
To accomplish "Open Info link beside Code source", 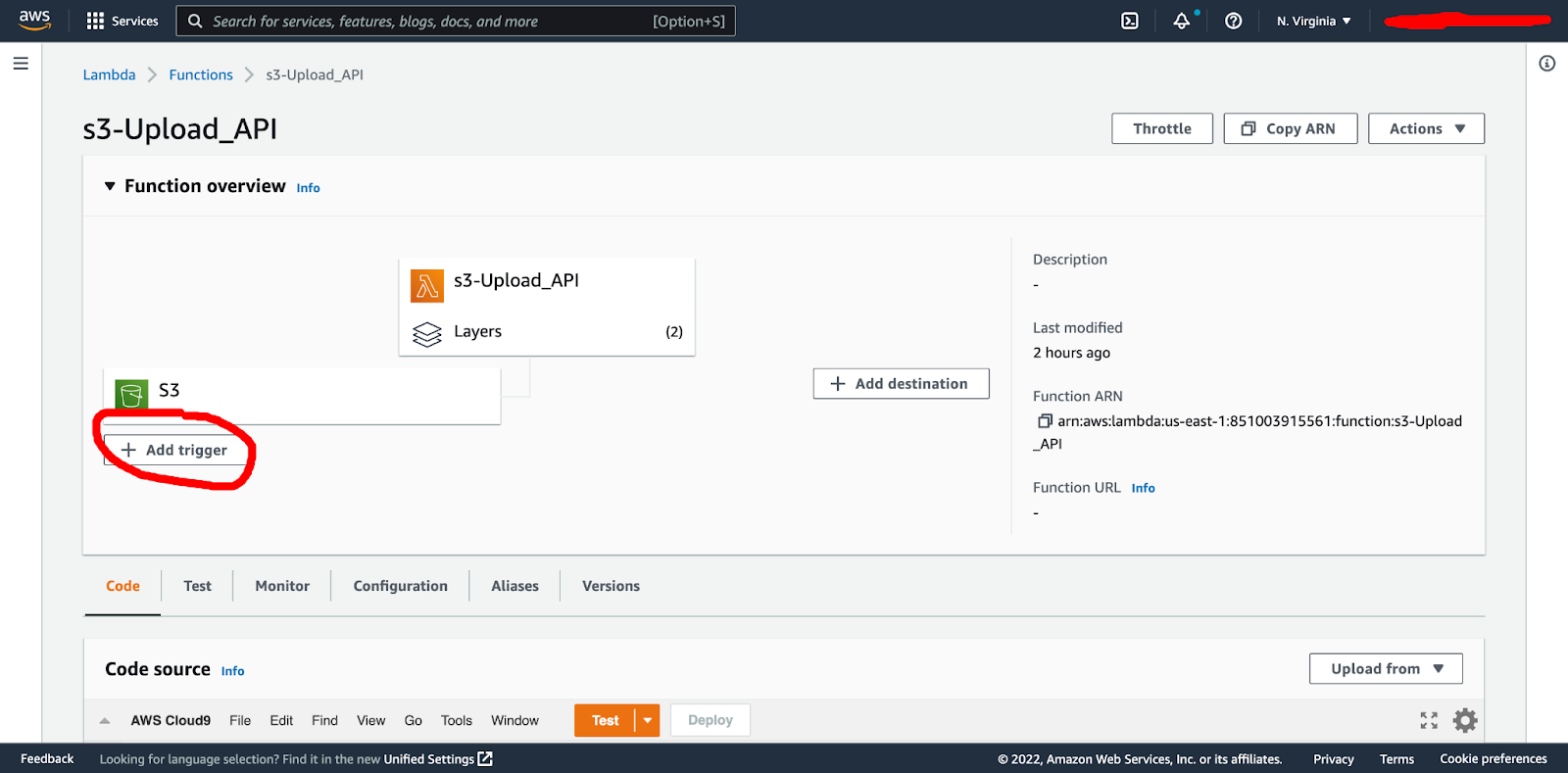I will (232, 671).
